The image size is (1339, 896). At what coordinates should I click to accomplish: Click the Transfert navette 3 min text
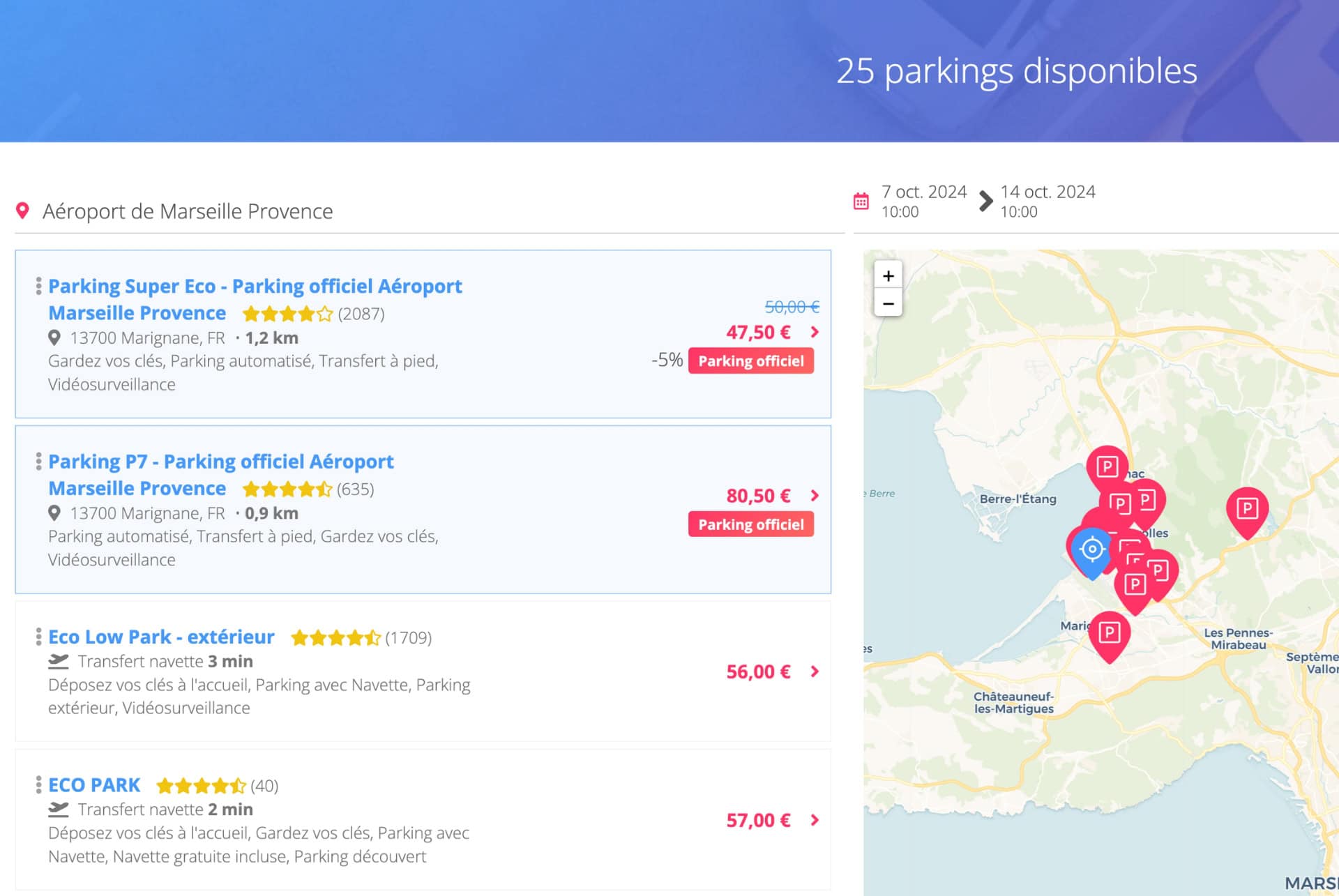point(165,661)
